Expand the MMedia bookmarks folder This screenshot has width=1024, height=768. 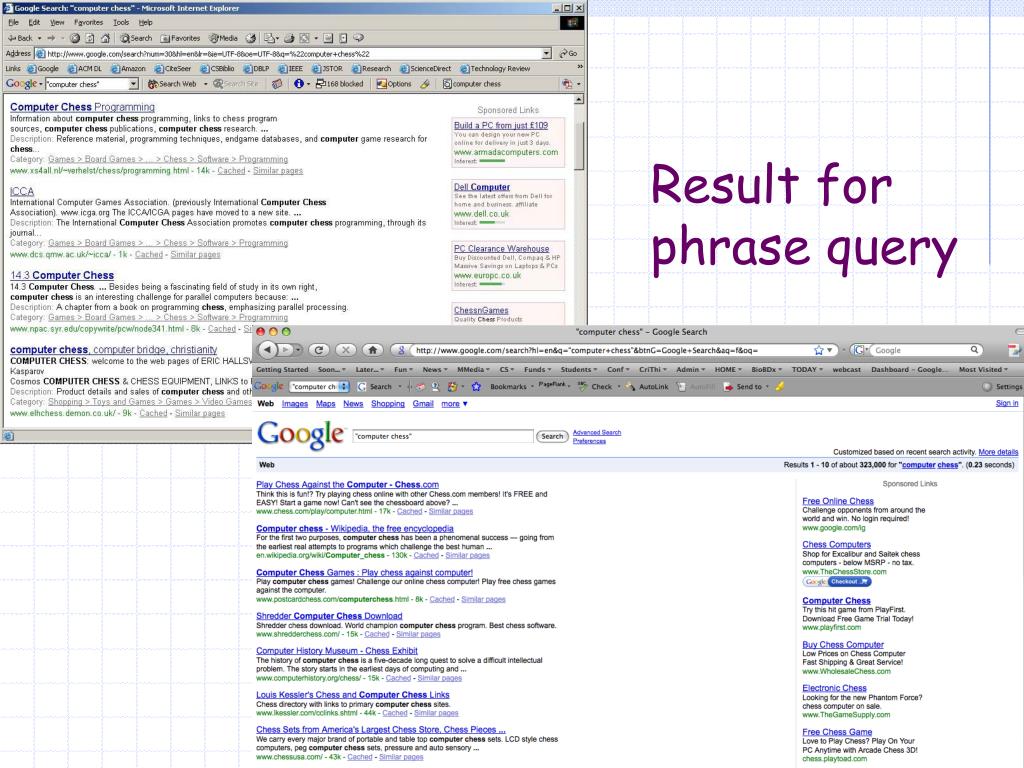click(x=473, y=369)
